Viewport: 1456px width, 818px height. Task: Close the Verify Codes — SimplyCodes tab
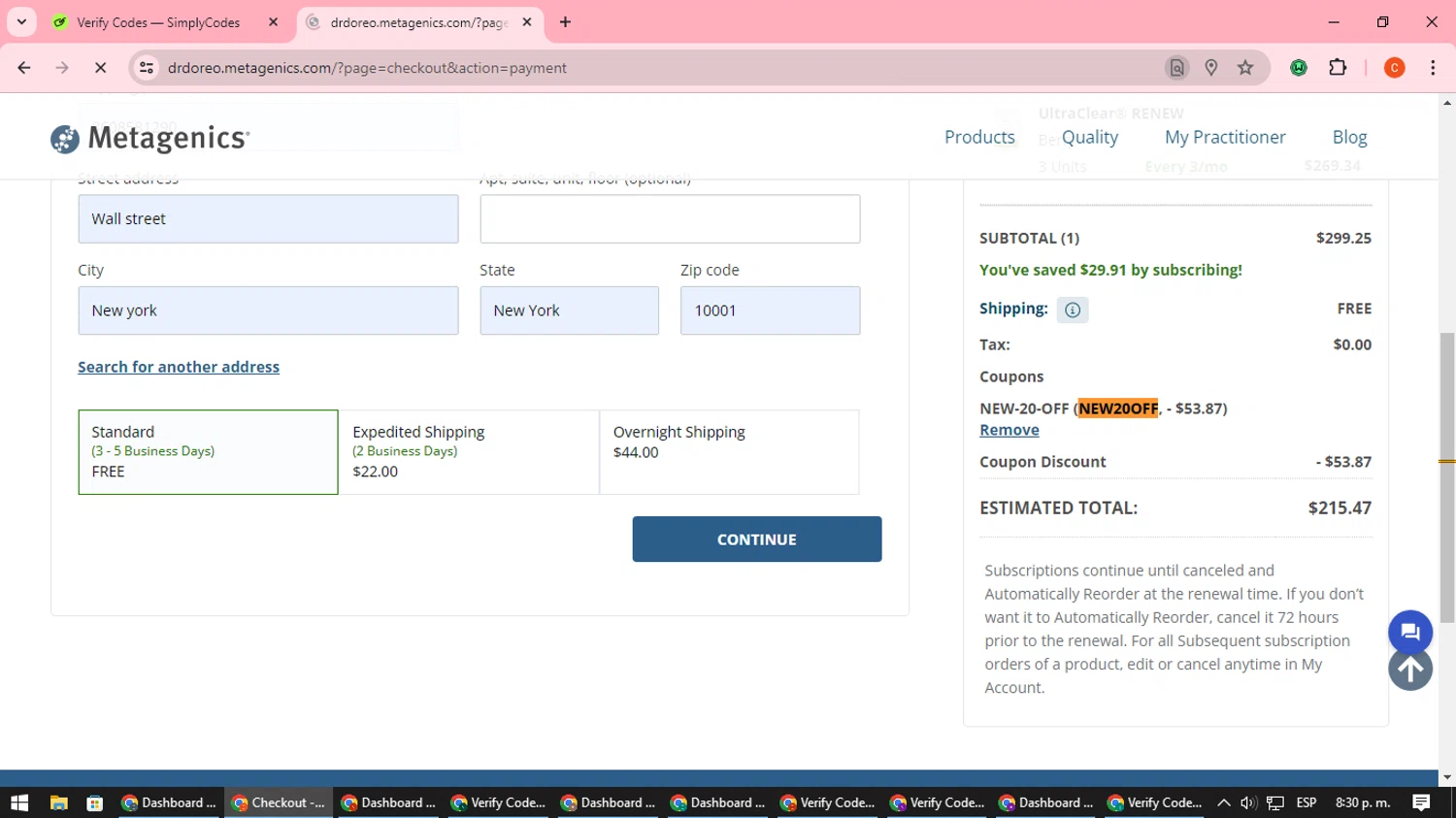(273, 22)
